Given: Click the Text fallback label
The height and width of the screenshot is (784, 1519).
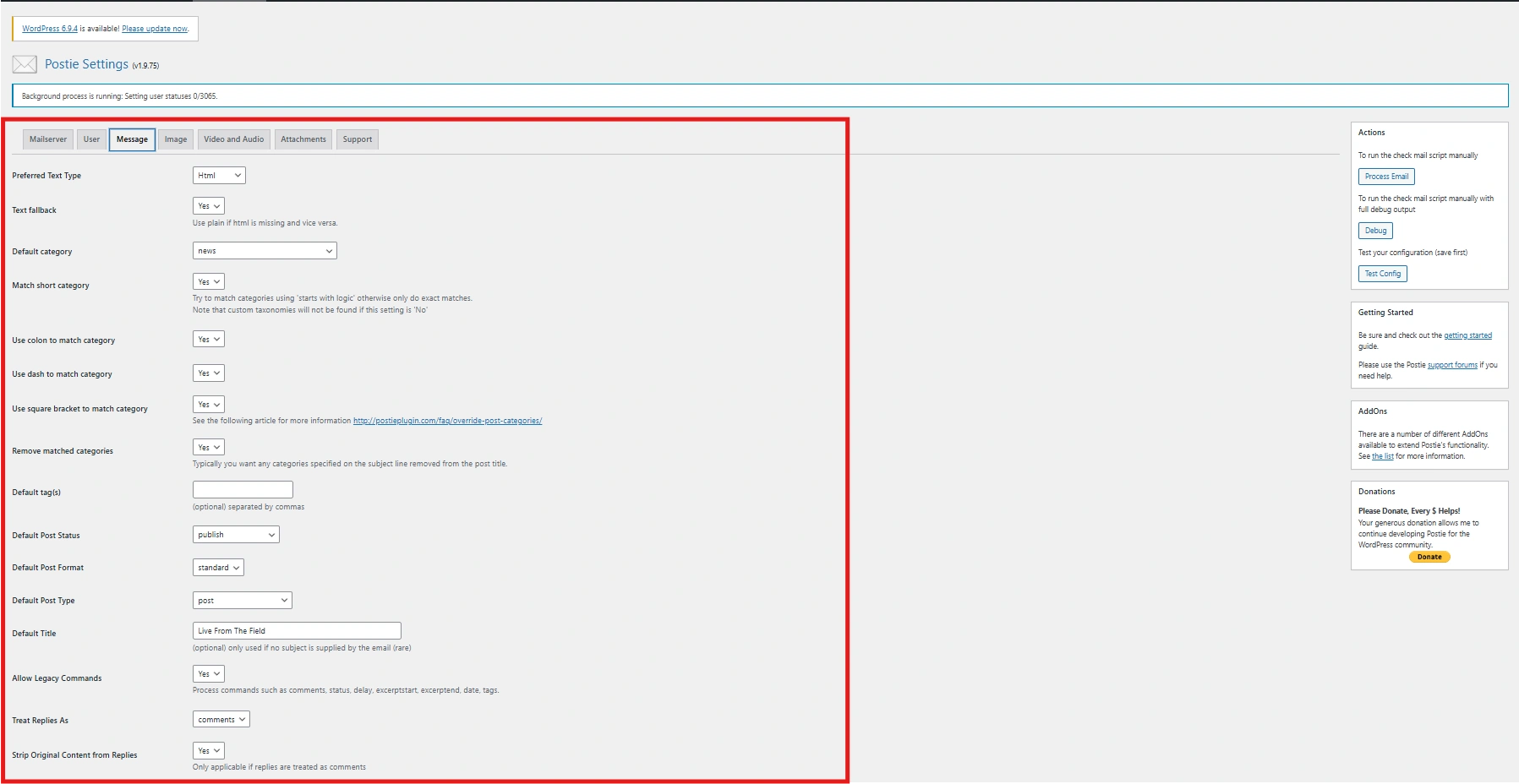Looking at the screenshot, I should 34,210.
